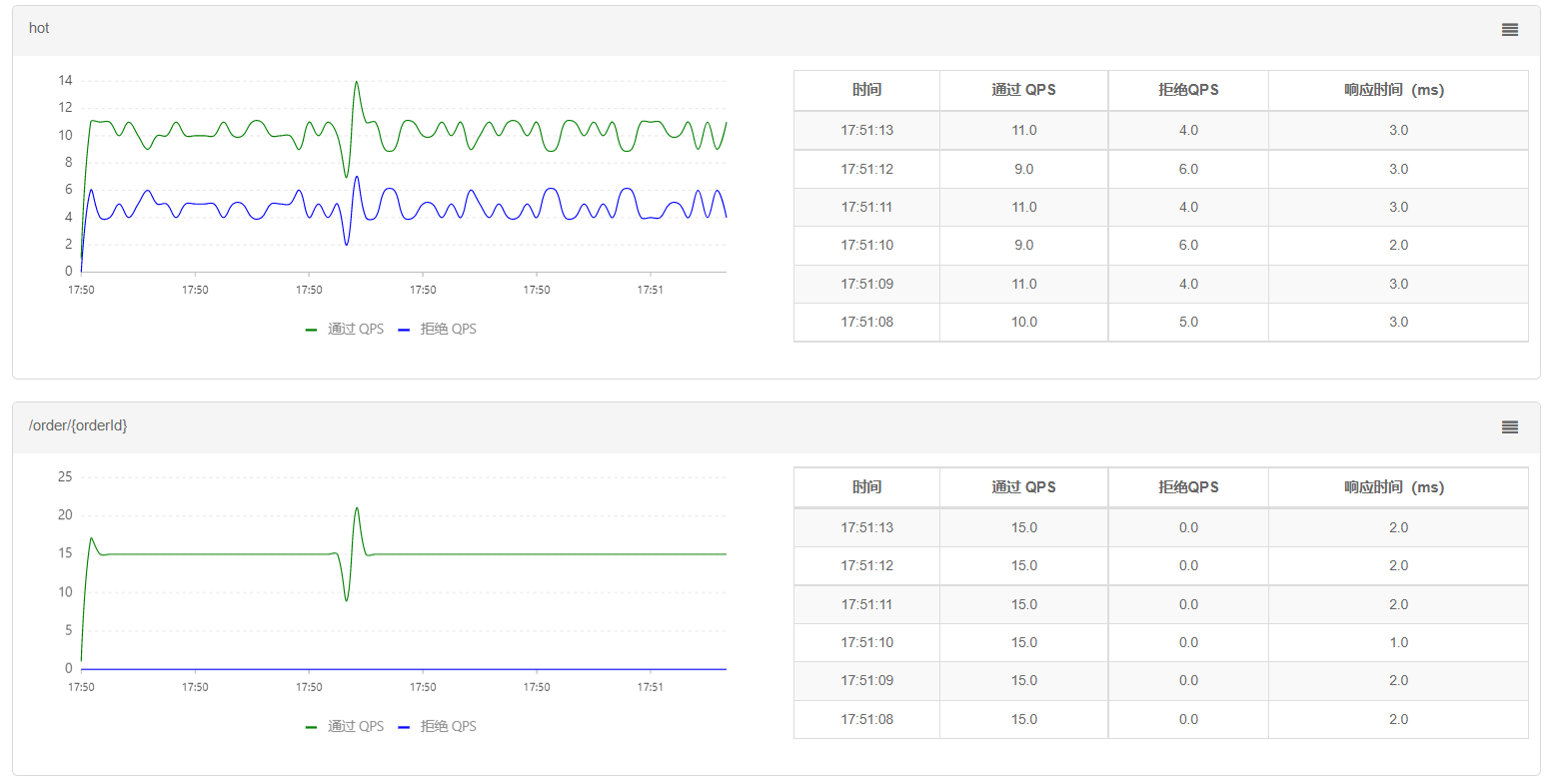This screenshot has height=784, width=1550.
Task: Click the 17:51 axis label in hot chart
Action: (650, 290)
